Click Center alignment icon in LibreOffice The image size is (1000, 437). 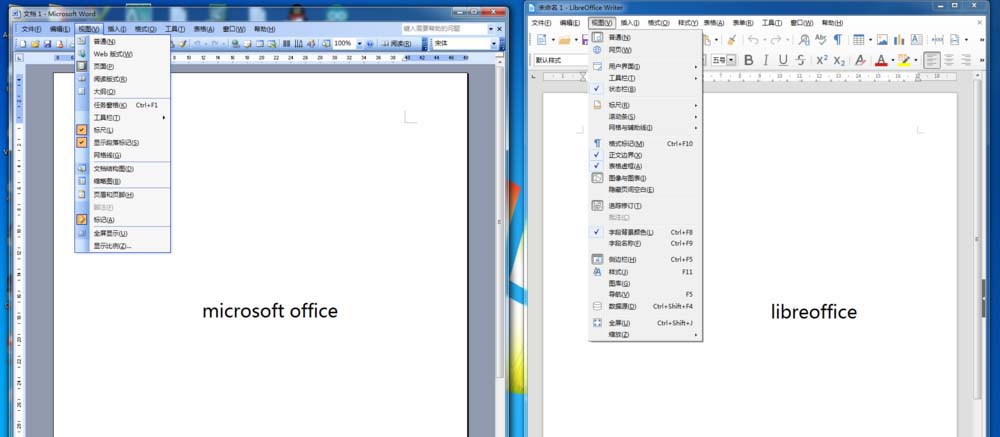click(949, 60)
